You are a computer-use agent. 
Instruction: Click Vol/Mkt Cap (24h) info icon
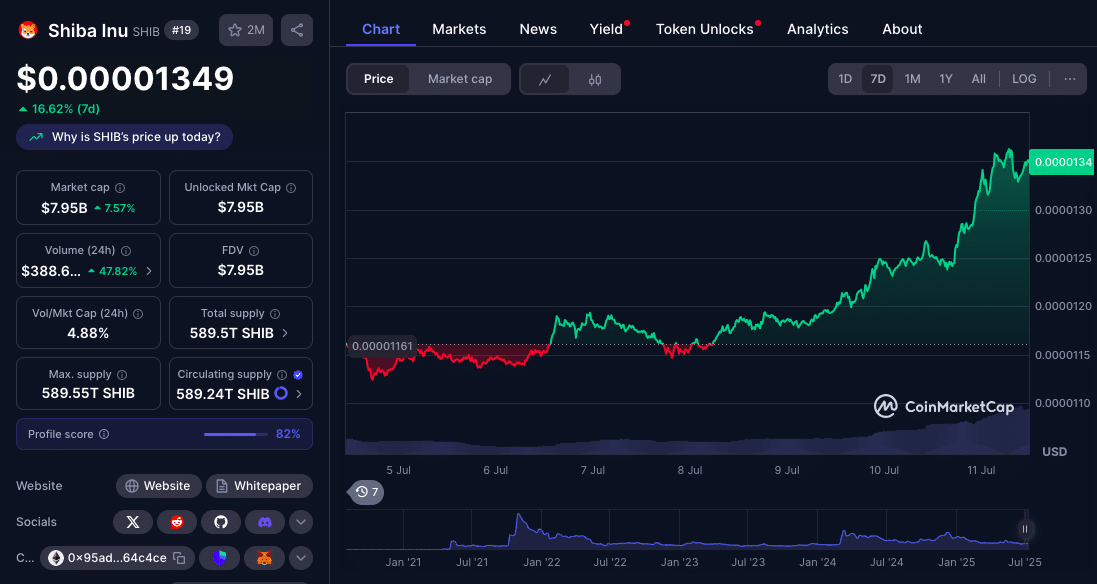click(138, 313)
